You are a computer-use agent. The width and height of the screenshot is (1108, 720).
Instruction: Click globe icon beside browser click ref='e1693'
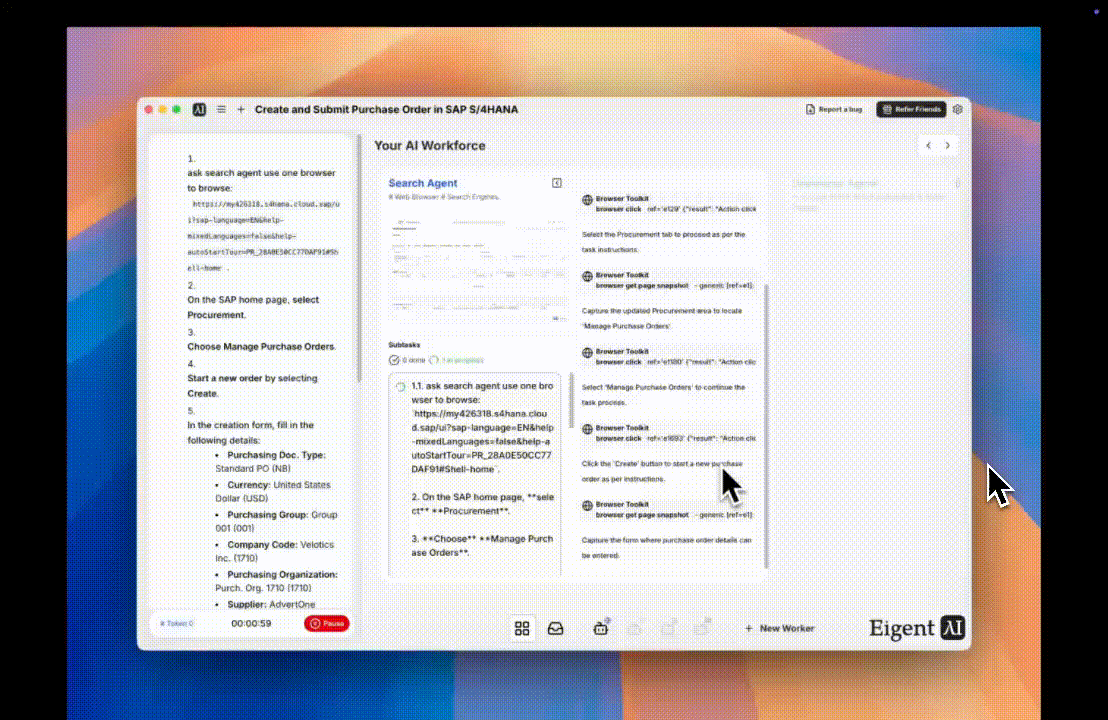(x=587, y=429)
